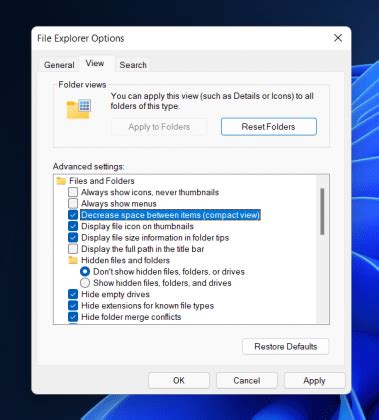Click Restore Defaults
The width and height of the screenshot is (379, 420).
[286, 347]
